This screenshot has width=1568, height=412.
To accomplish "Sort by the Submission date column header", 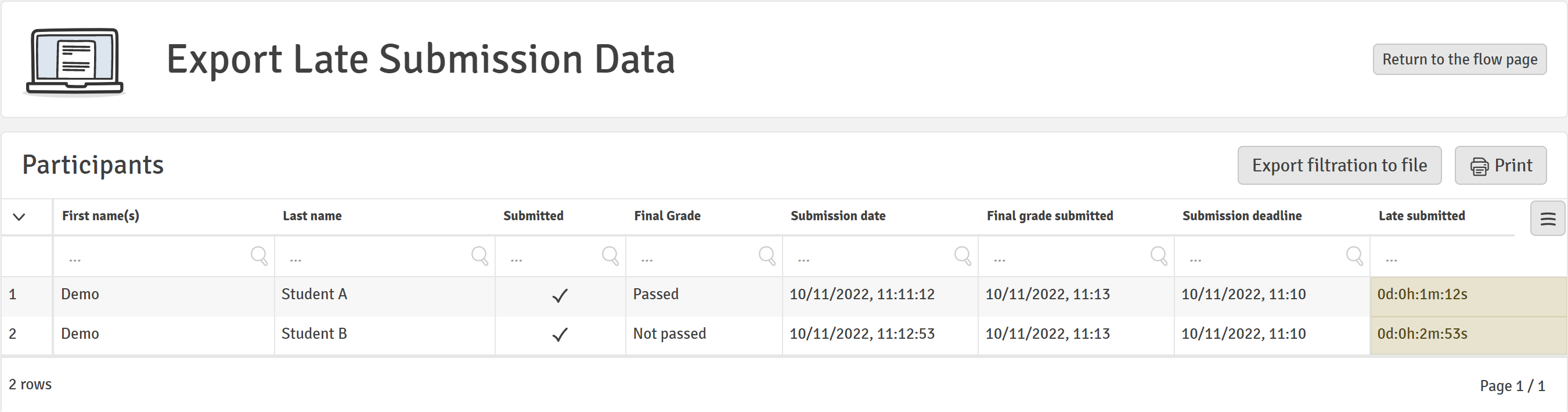I will 838,216.
